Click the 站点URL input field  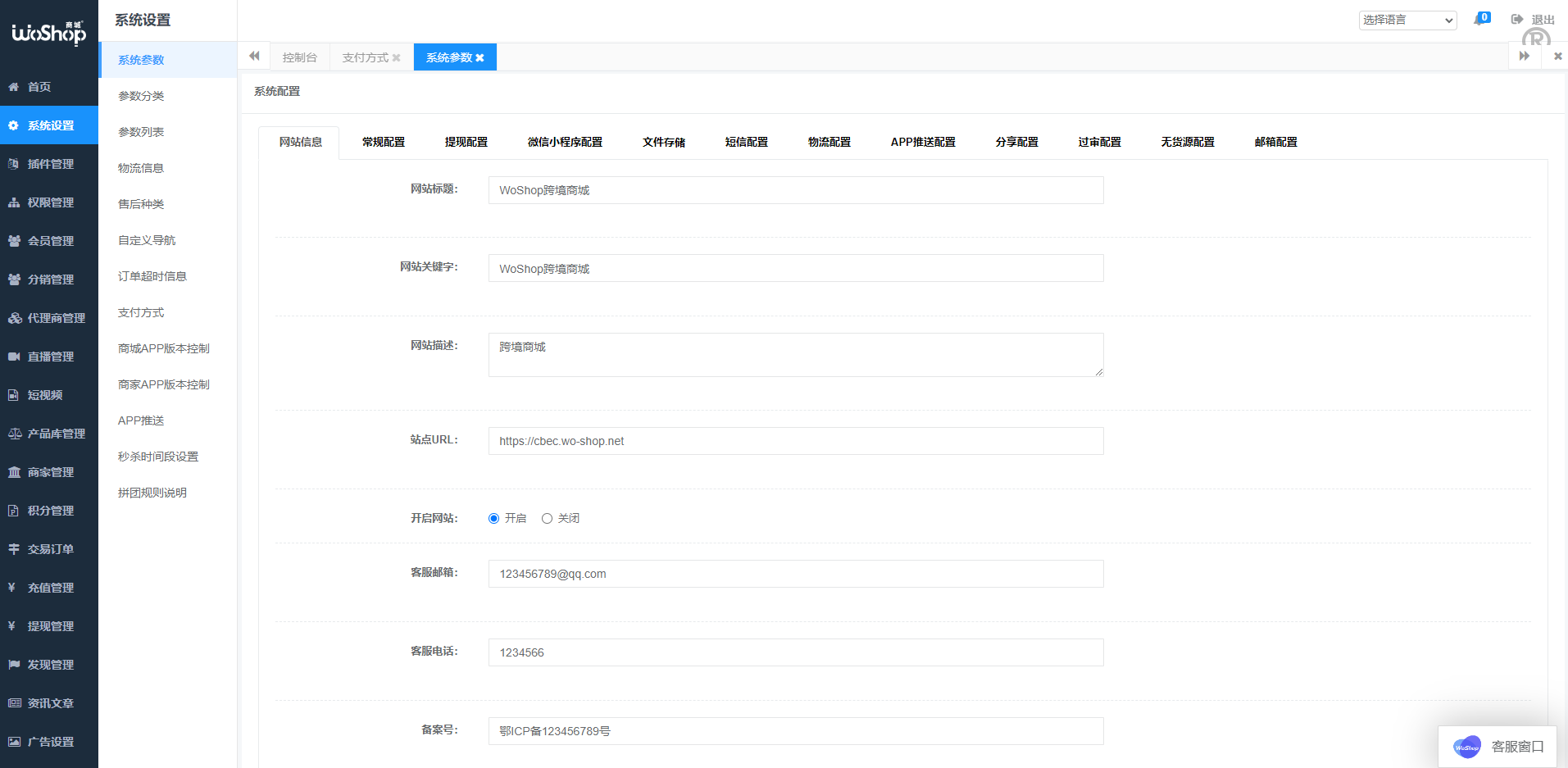pyautogui.click(x=794, y=441)
